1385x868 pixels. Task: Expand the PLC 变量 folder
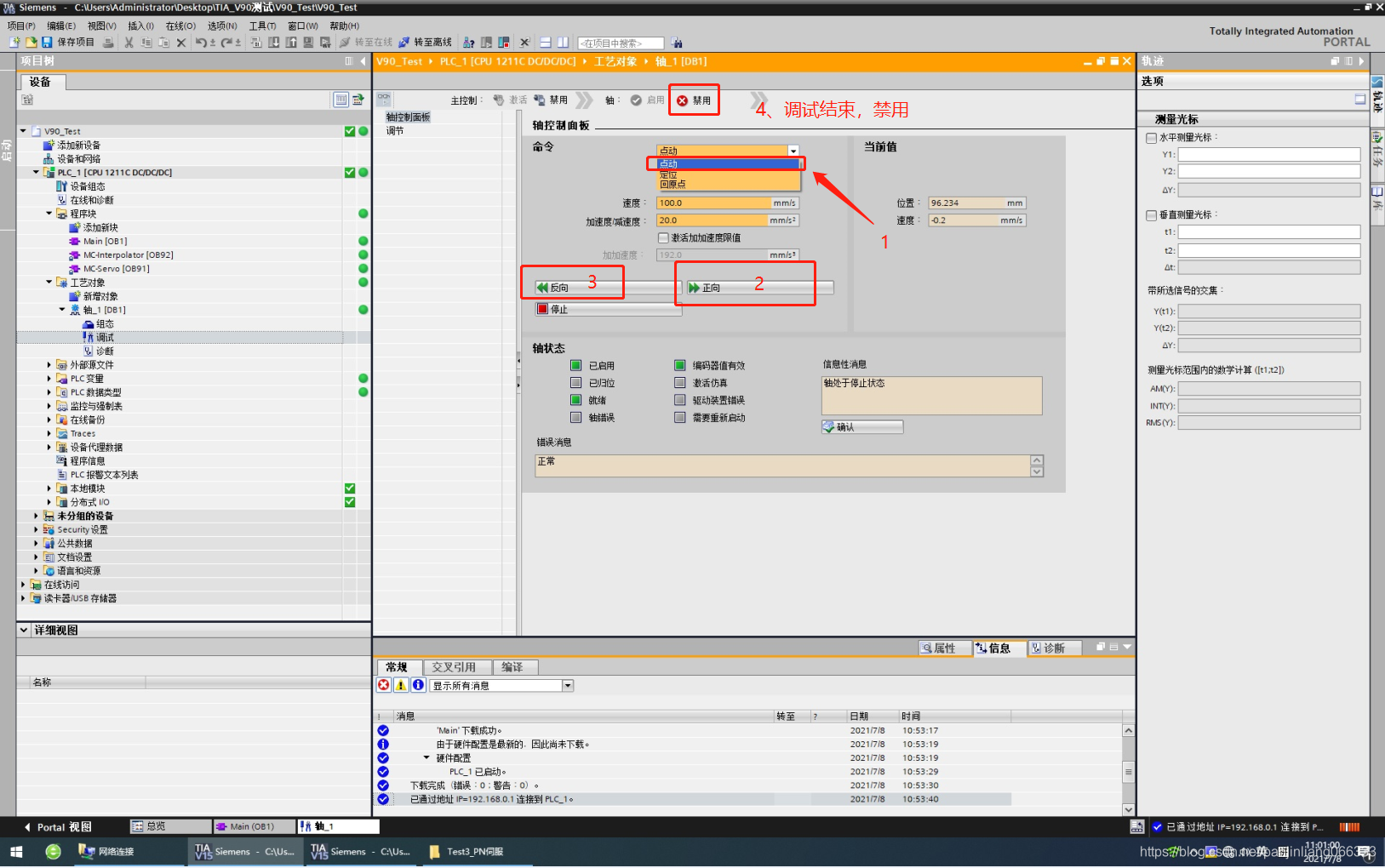tap(49, 378)
